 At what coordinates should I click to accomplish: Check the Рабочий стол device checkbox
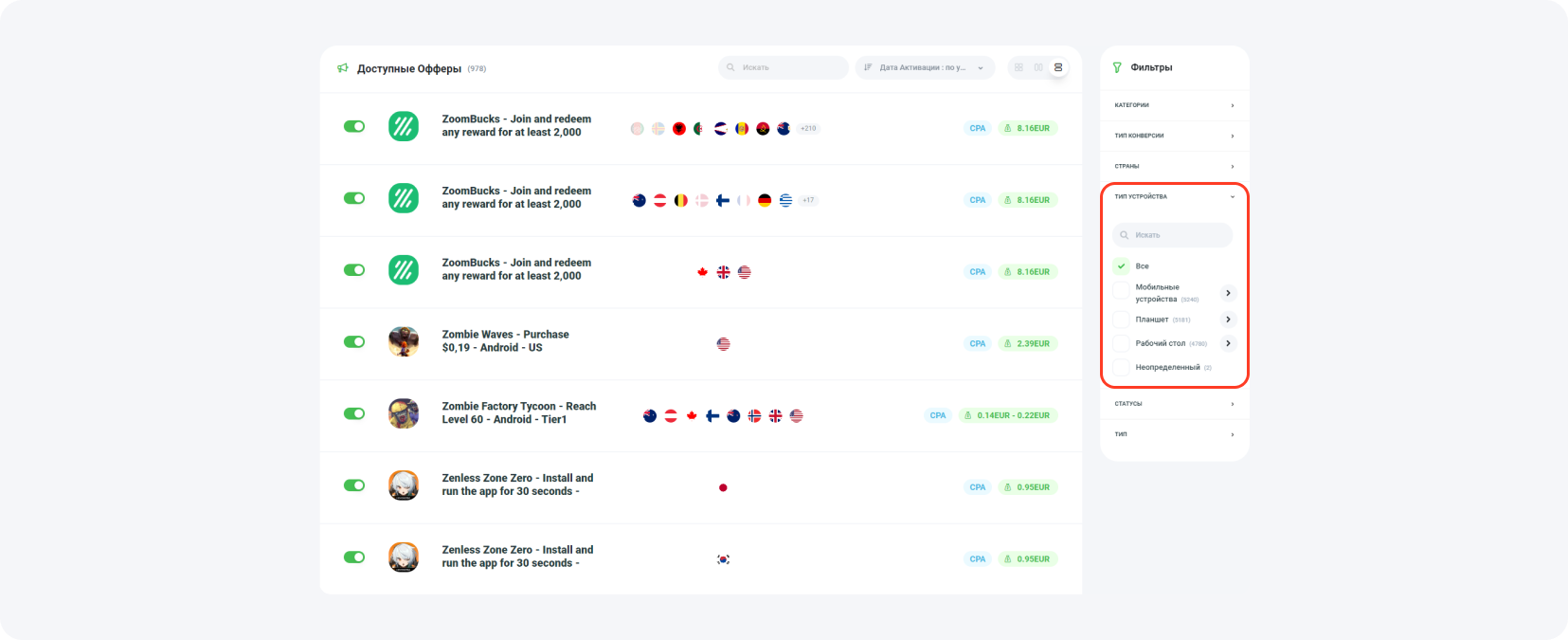1122,343
